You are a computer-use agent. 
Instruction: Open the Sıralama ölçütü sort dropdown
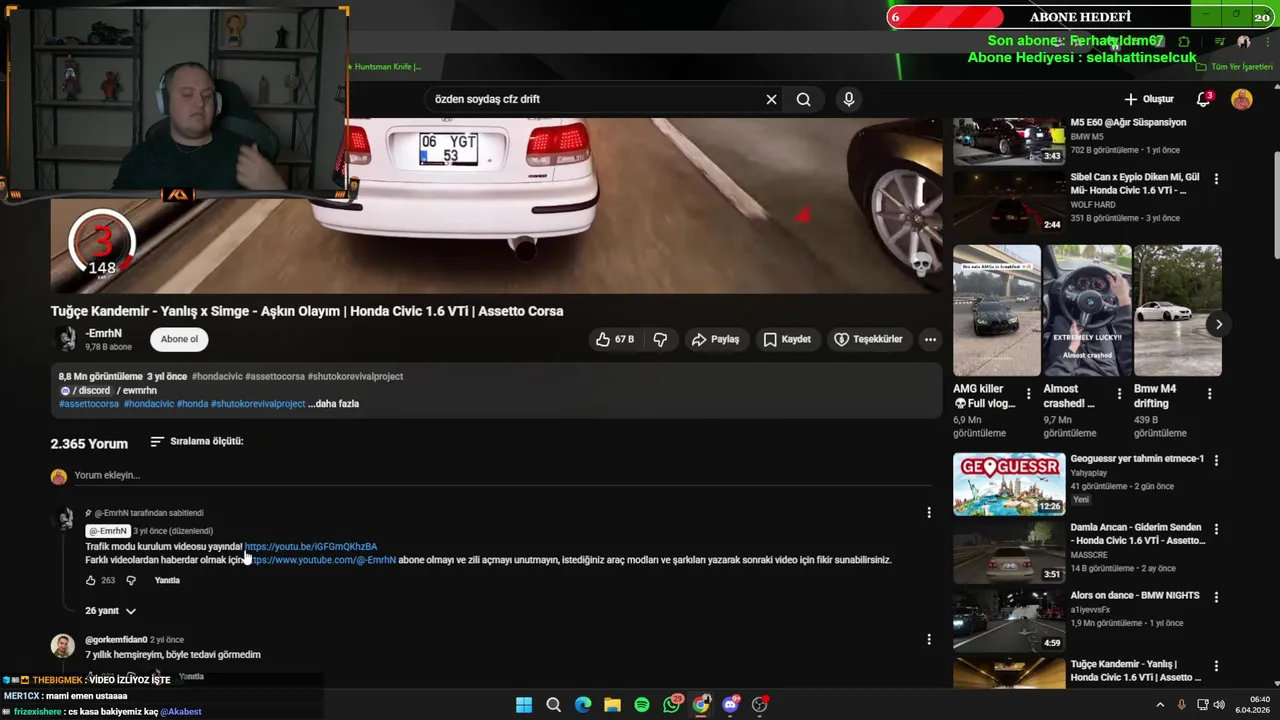pos(197,441)
